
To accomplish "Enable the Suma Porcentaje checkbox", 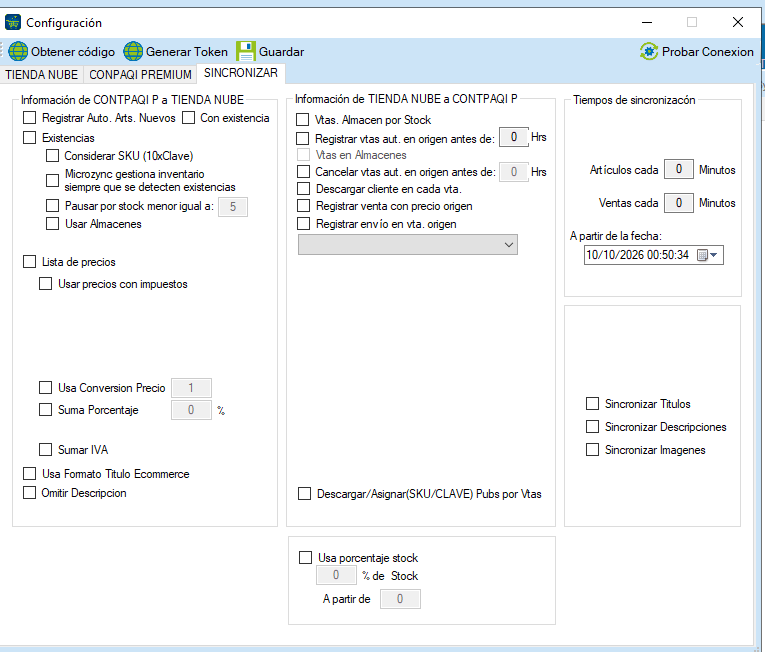I will coord(45,409).
